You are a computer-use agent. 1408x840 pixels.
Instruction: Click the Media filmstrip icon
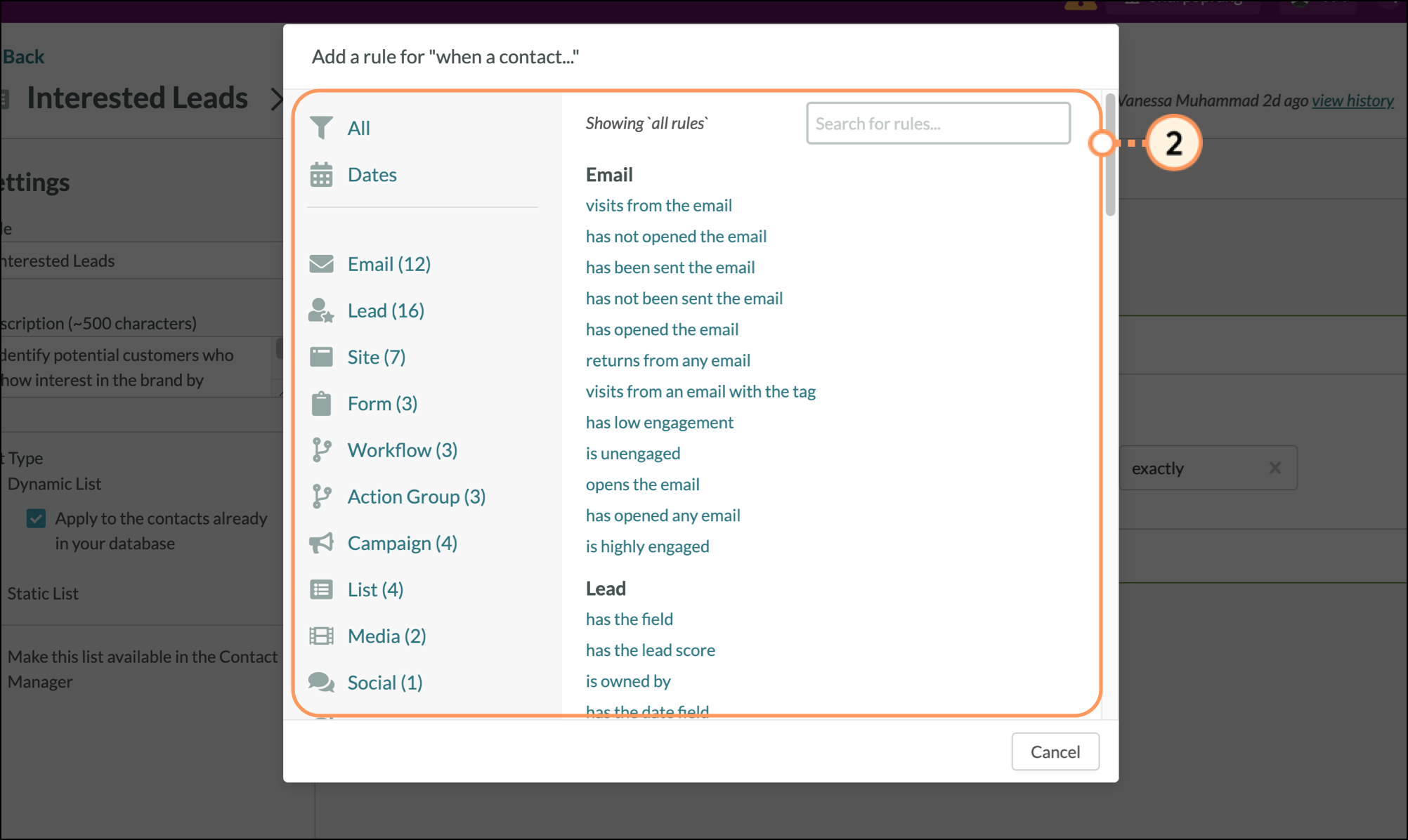point(321,636)
